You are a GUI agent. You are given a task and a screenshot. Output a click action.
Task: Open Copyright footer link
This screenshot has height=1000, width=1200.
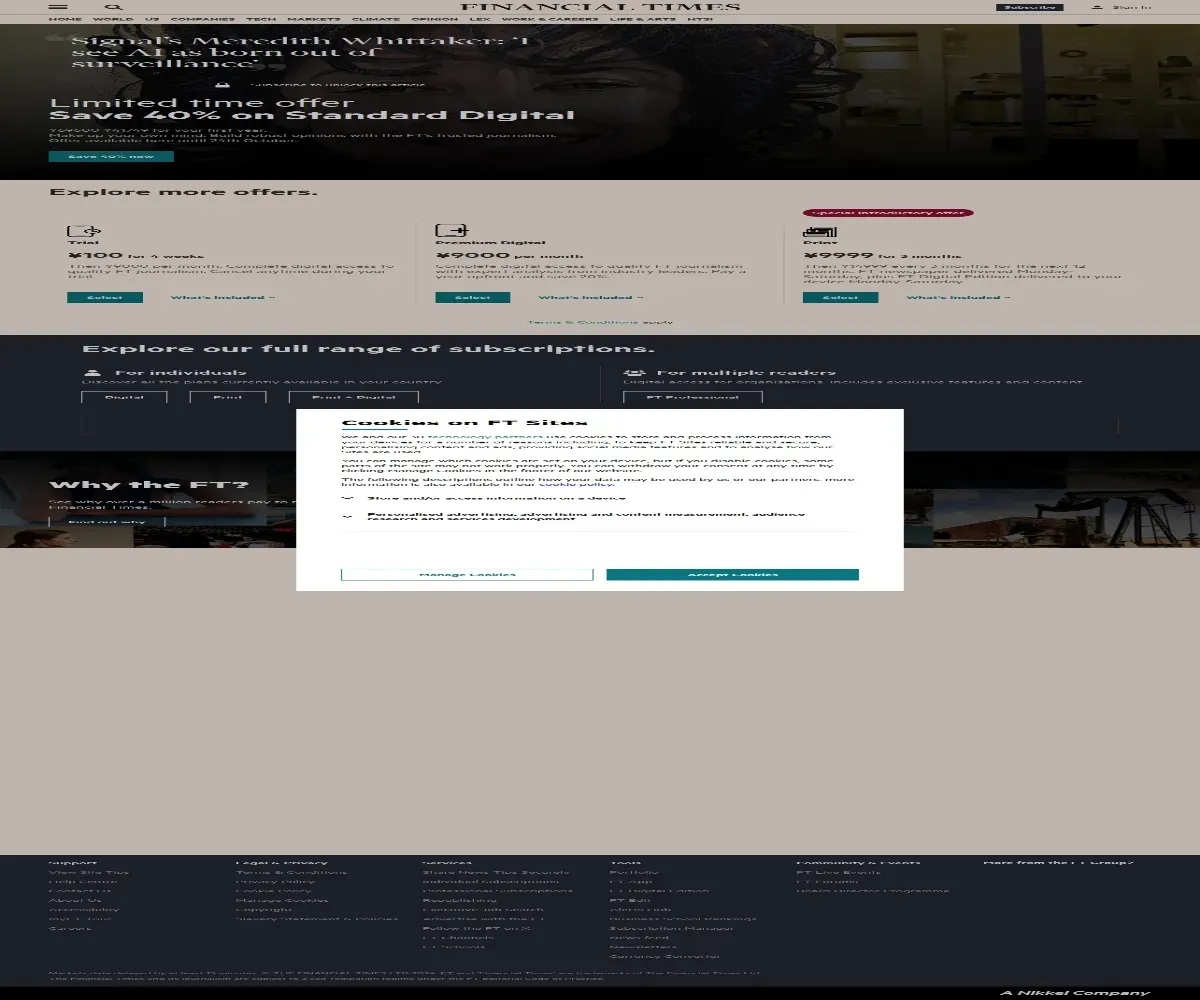click(264, 909)
